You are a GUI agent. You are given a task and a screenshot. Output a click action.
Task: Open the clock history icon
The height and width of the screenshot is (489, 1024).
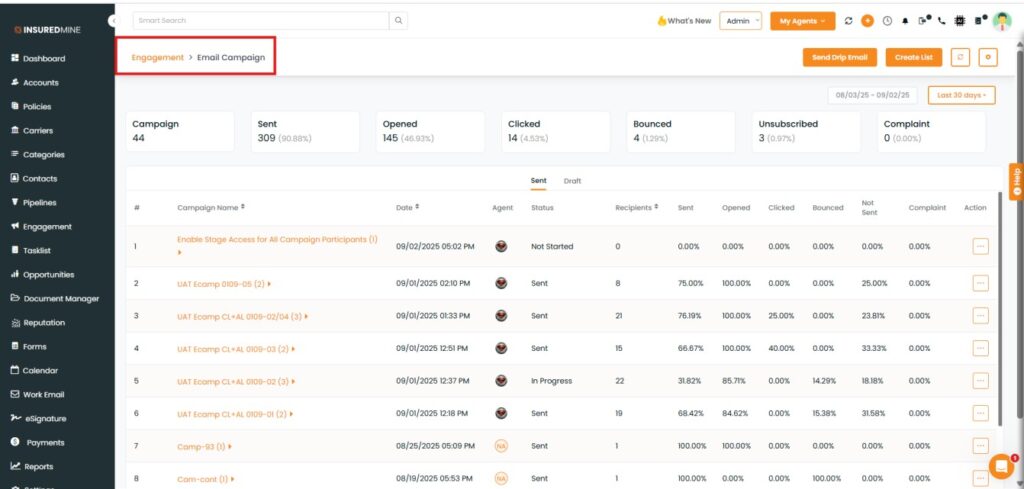point(886,21)
